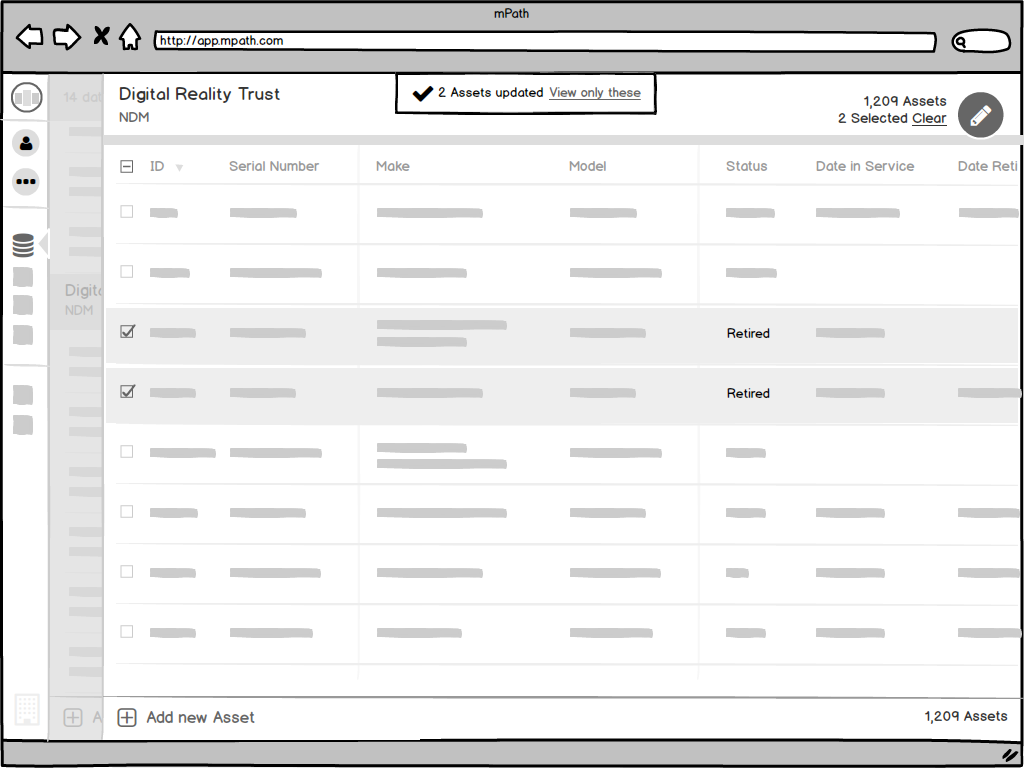Click the search magnifier icon

pyautogui.click(x=962, y=41)
